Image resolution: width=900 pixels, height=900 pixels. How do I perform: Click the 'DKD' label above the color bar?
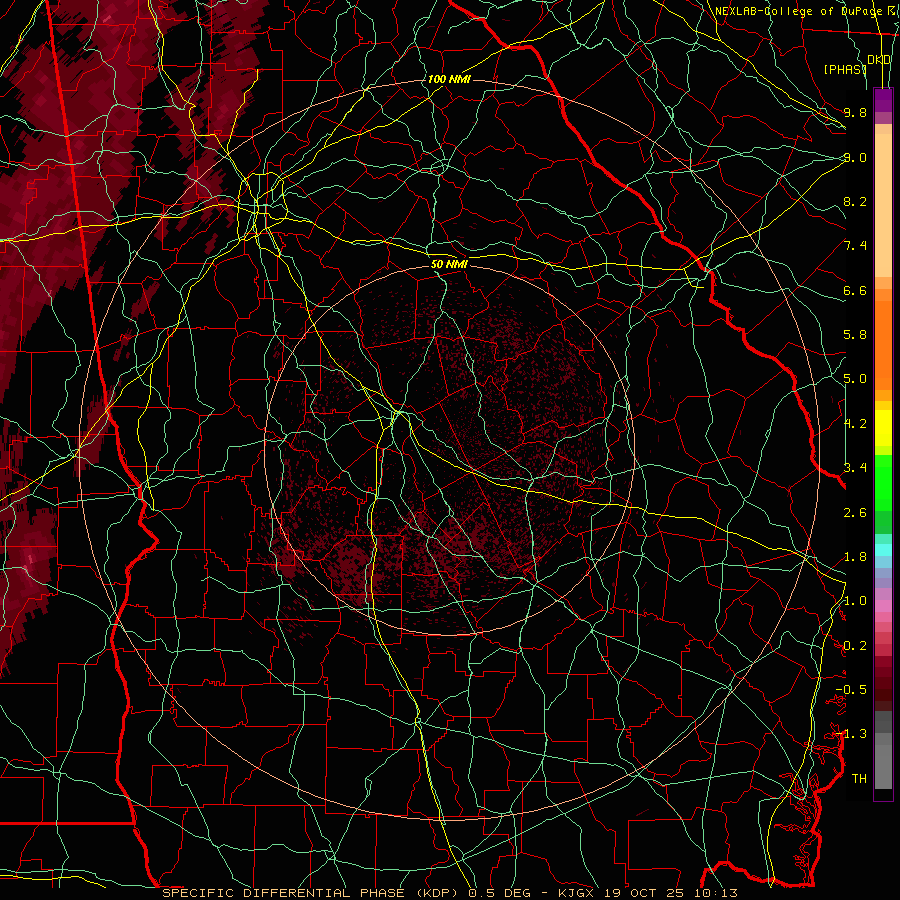879,60
